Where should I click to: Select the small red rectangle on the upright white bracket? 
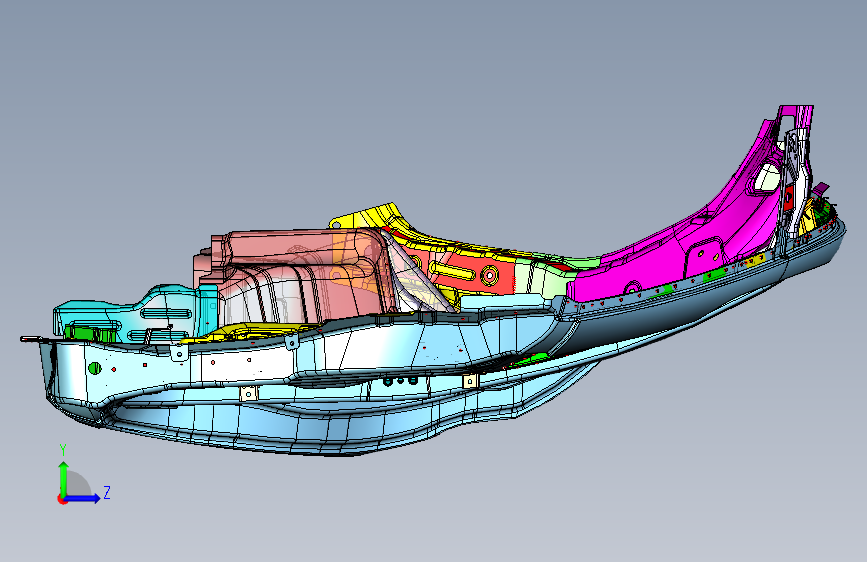click(789, 197)
